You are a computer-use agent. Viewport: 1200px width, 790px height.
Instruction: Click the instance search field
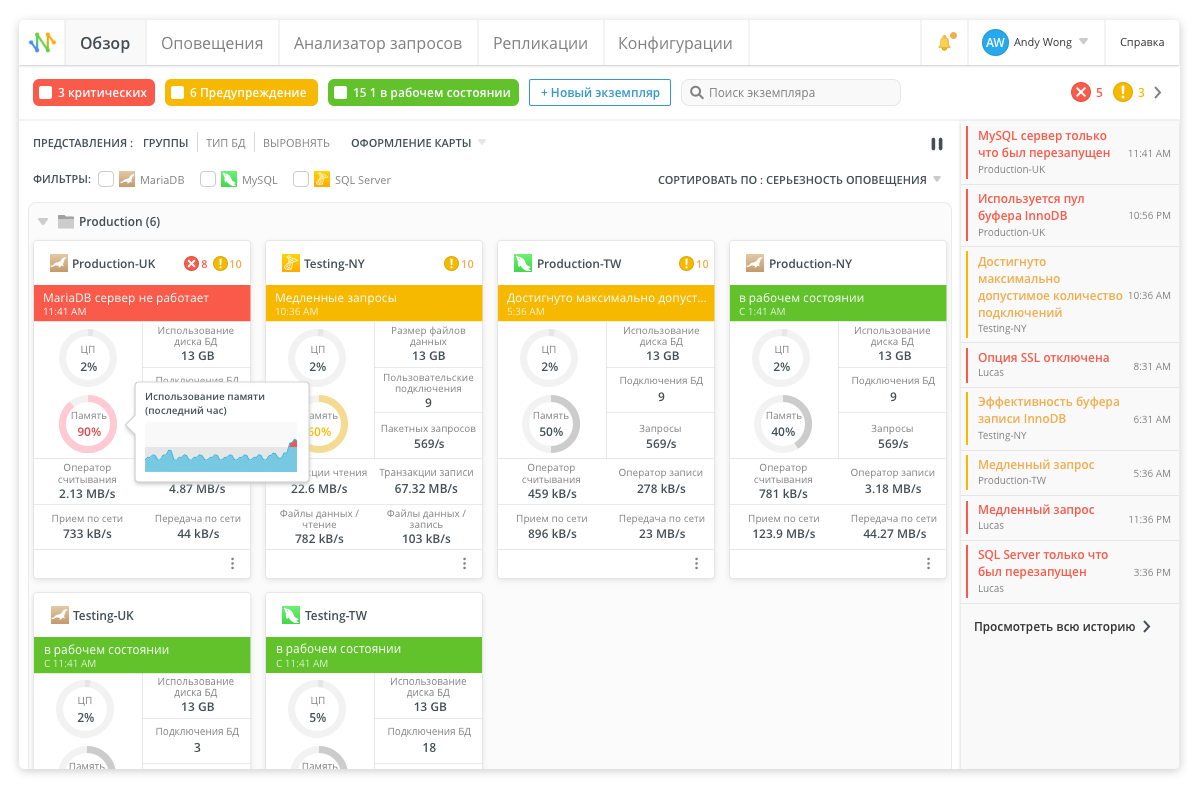tap(791, 93)
